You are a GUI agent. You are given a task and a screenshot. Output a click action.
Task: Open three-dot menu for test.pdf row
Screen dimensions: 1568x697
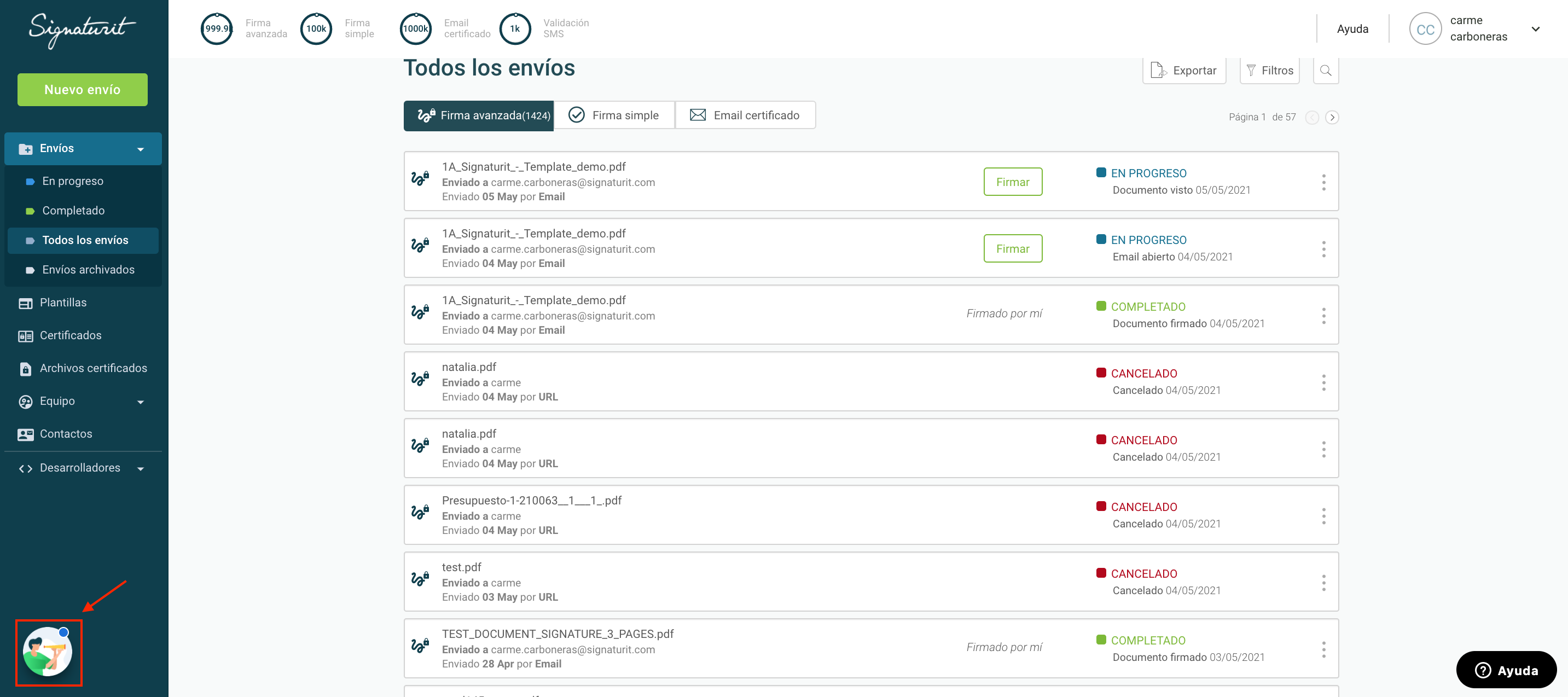pos(1323,583)
